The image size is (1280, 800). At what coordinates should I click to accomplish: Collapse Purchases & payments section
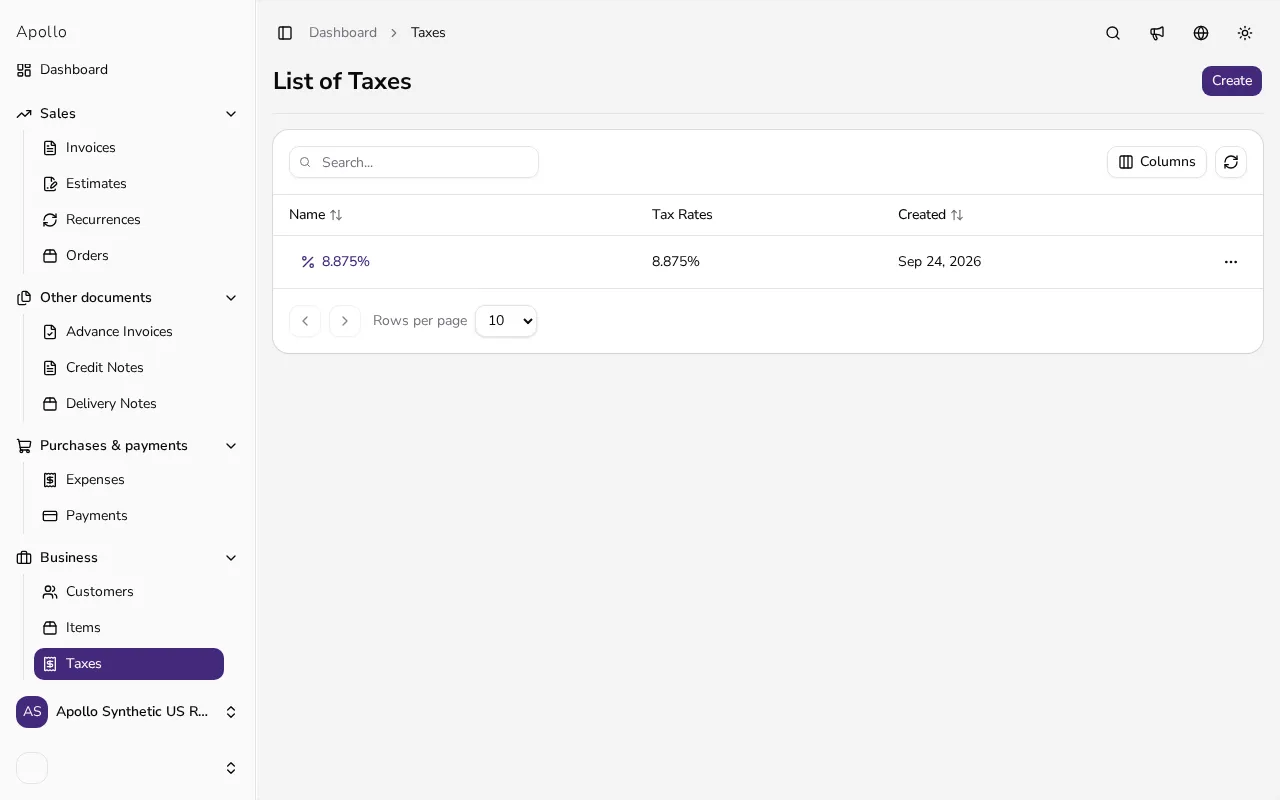[231, 446]
